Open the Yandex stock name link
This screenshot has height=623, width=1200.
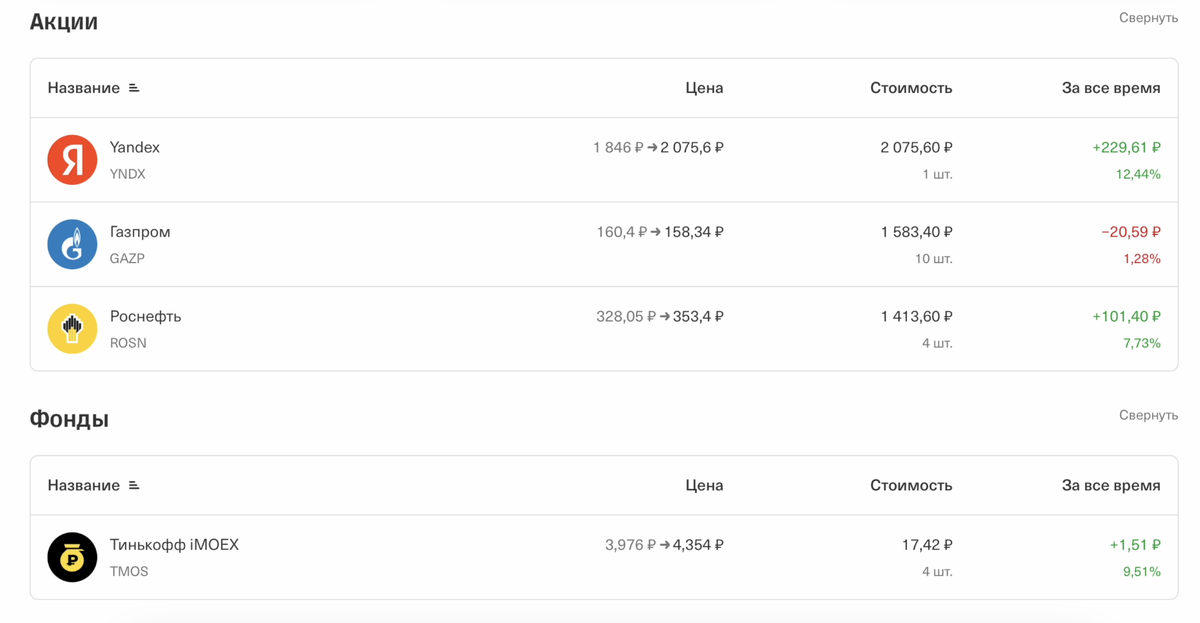click(134, 147)
